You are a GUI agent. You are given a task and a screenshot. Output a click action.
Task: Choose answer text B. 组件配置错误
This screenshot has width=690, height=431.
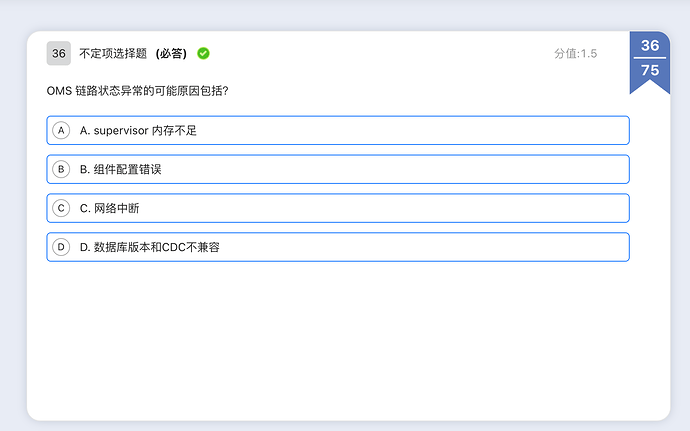click(121, 169)
